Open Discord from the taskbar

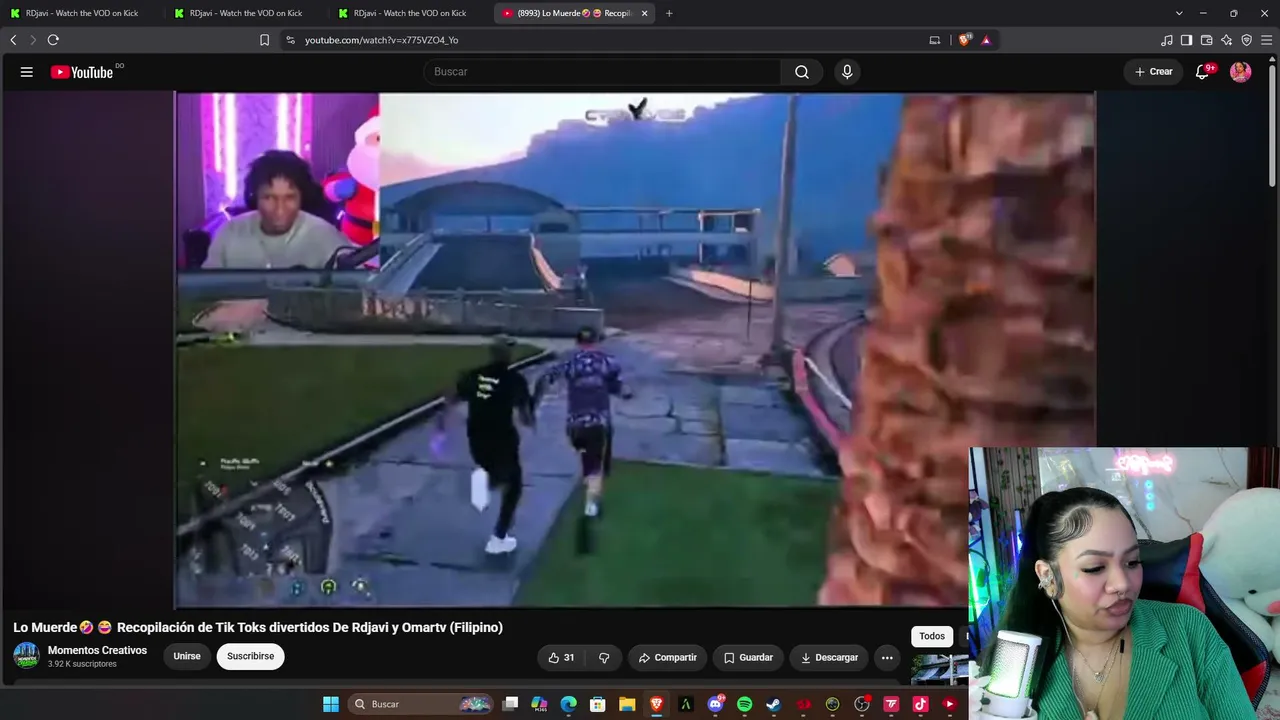coord(716,704)
